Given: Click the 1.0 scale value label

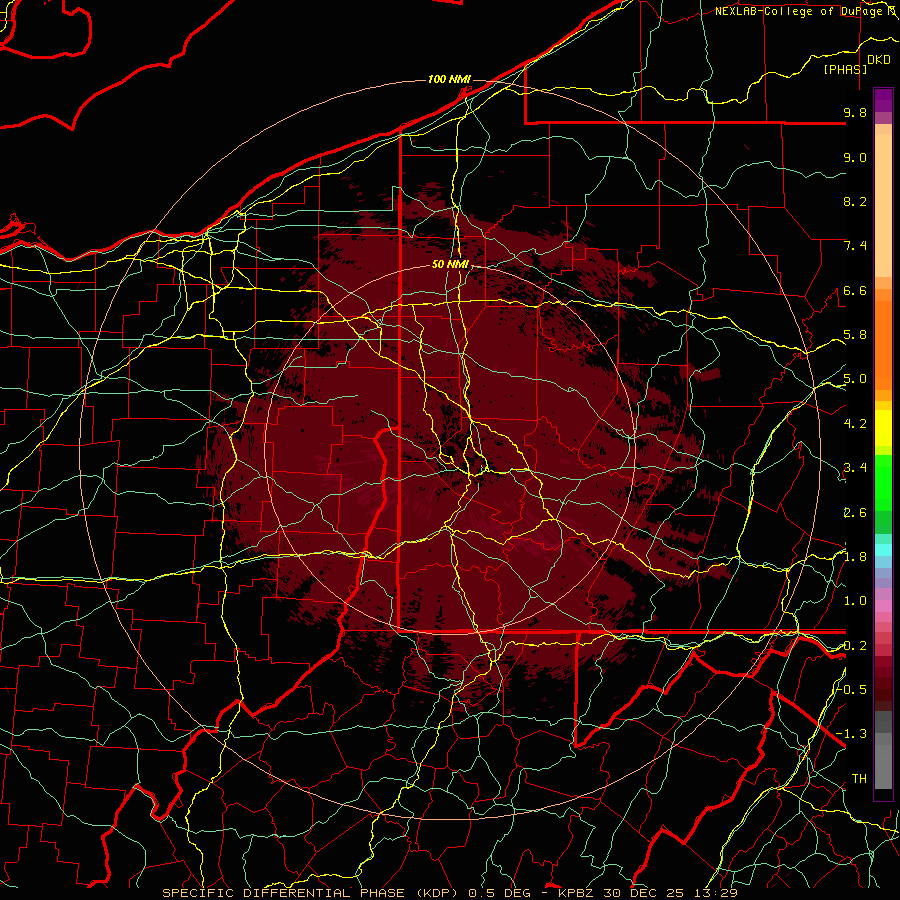Looking at the screenshot, I should click(x=855, y=602).
